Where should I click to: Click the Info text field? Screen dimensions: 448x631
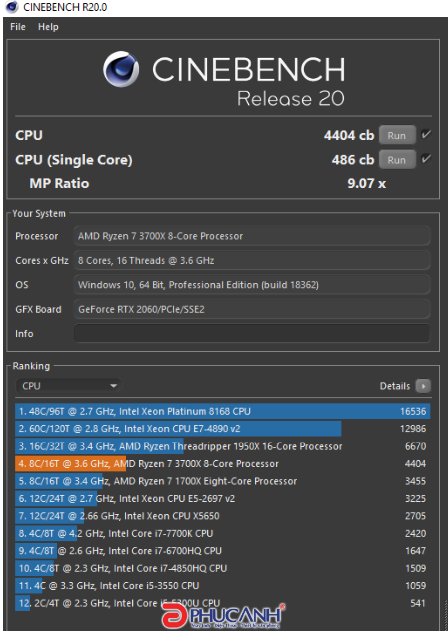(252, 334)
